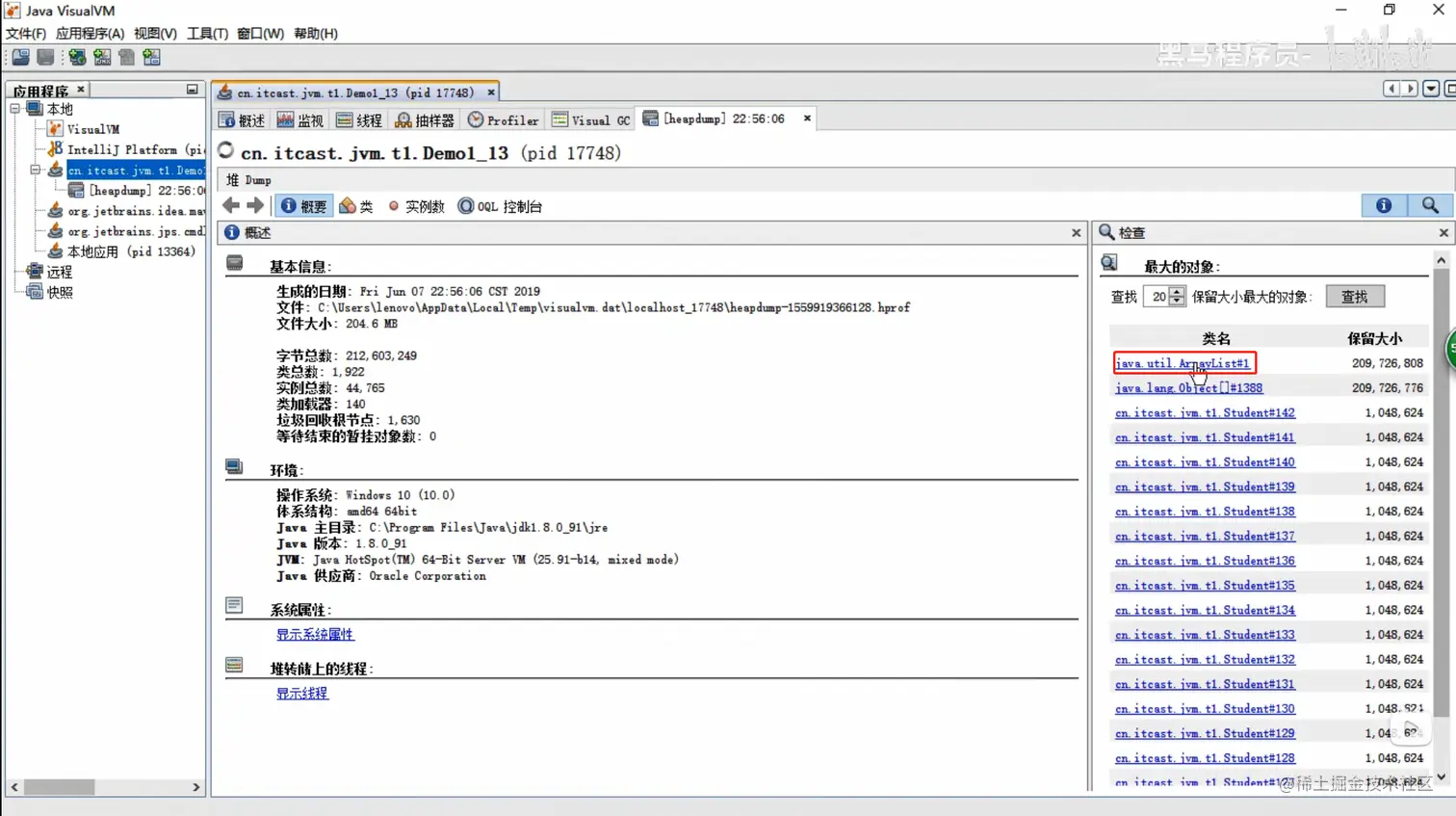Close the [heapdump] 22:56:06 tab
This screenshot has height=816, width=1456.
coord(807,118)
